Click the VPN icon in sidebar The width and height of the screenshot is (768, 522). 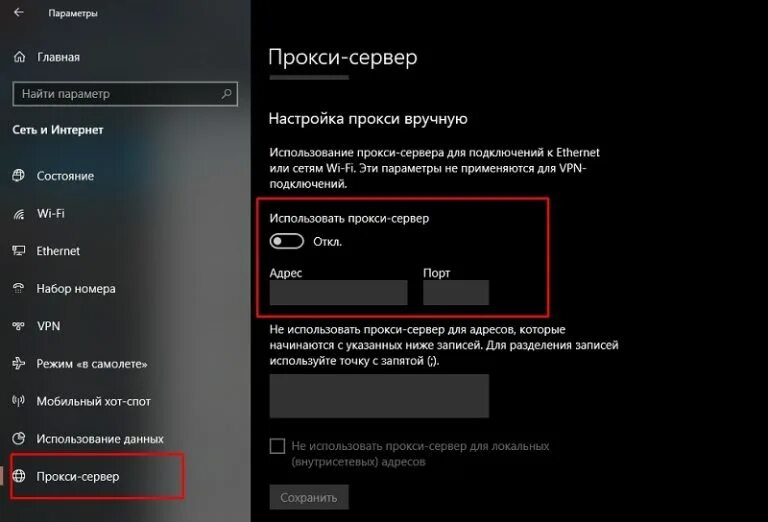(19, 326)
